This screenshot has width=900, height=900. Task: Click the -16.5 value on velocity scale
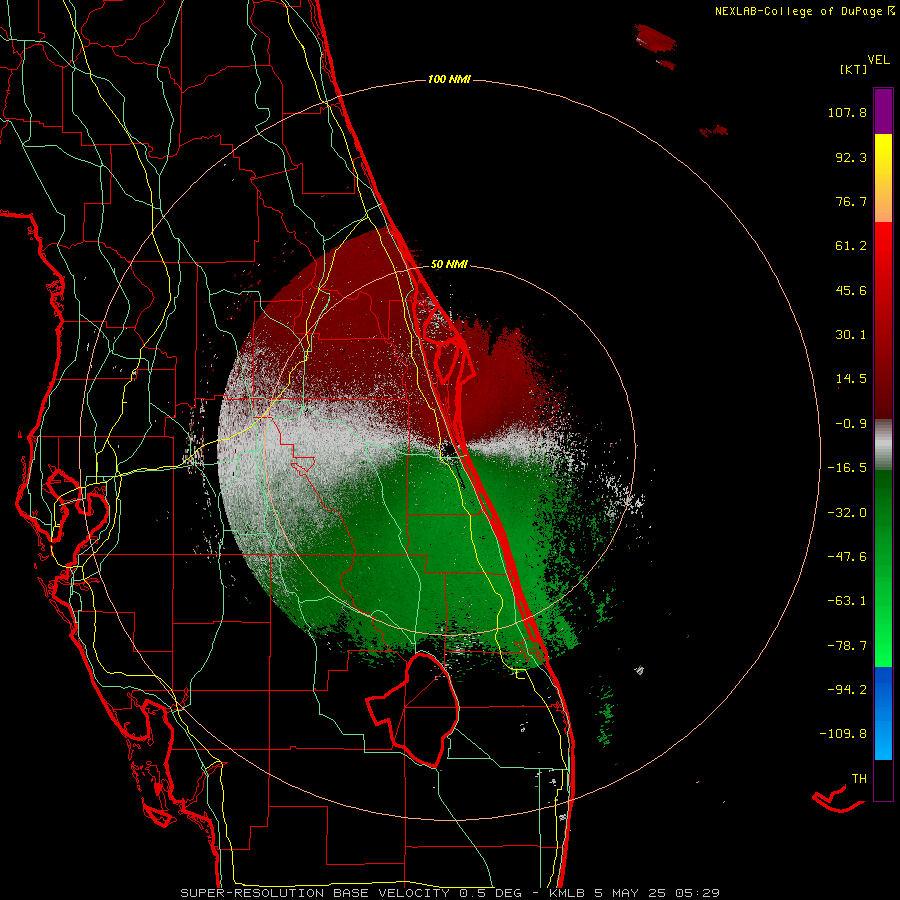[x=847, y=468]
